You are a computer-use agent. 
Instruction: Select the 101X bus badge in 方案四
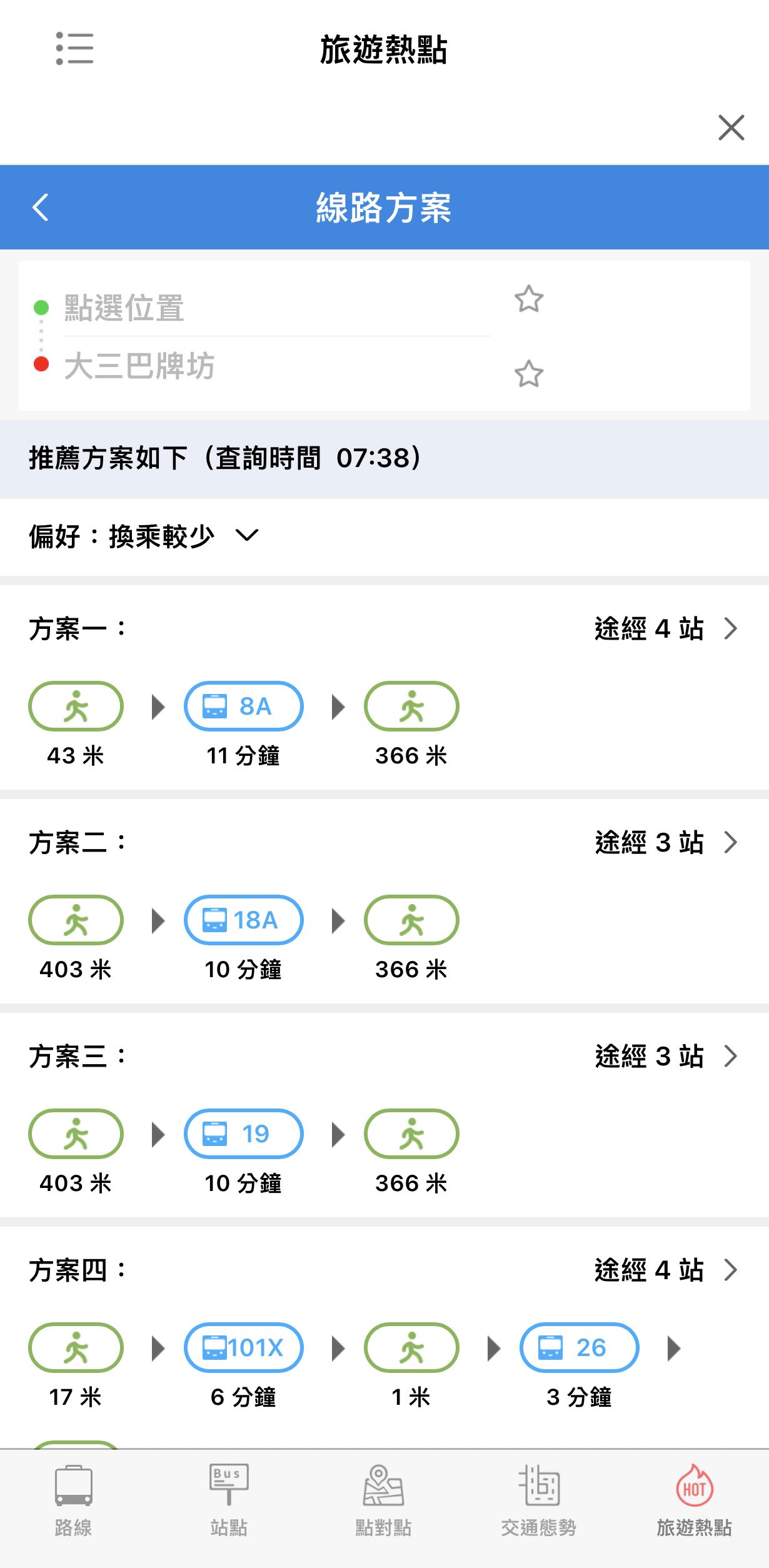coord(243,1348)
